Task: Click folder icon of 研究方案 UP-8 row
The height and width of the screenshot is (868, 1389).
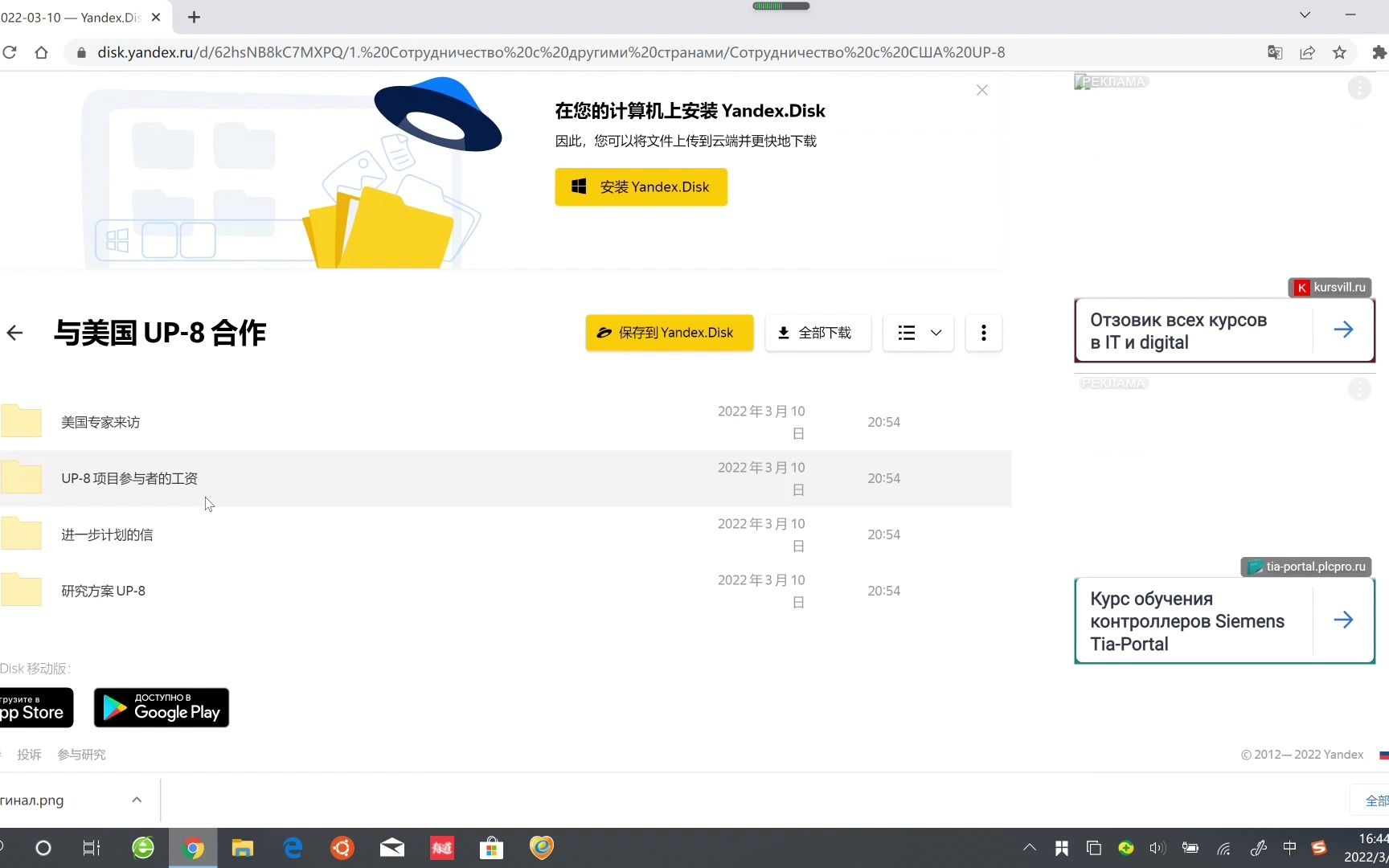Action: 21,590
